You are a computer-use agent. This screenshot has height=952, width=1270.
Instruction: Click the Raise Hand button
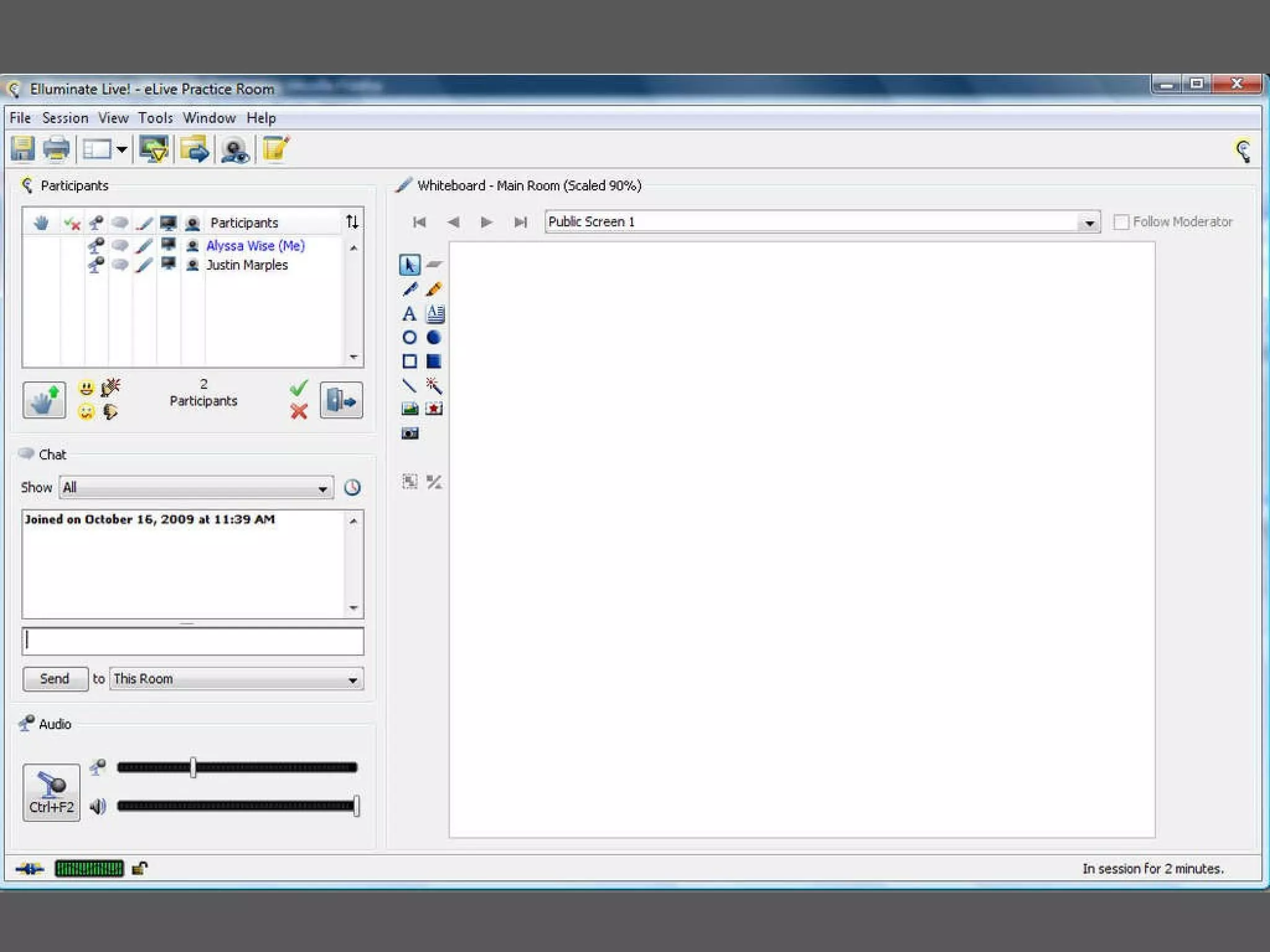44,400
